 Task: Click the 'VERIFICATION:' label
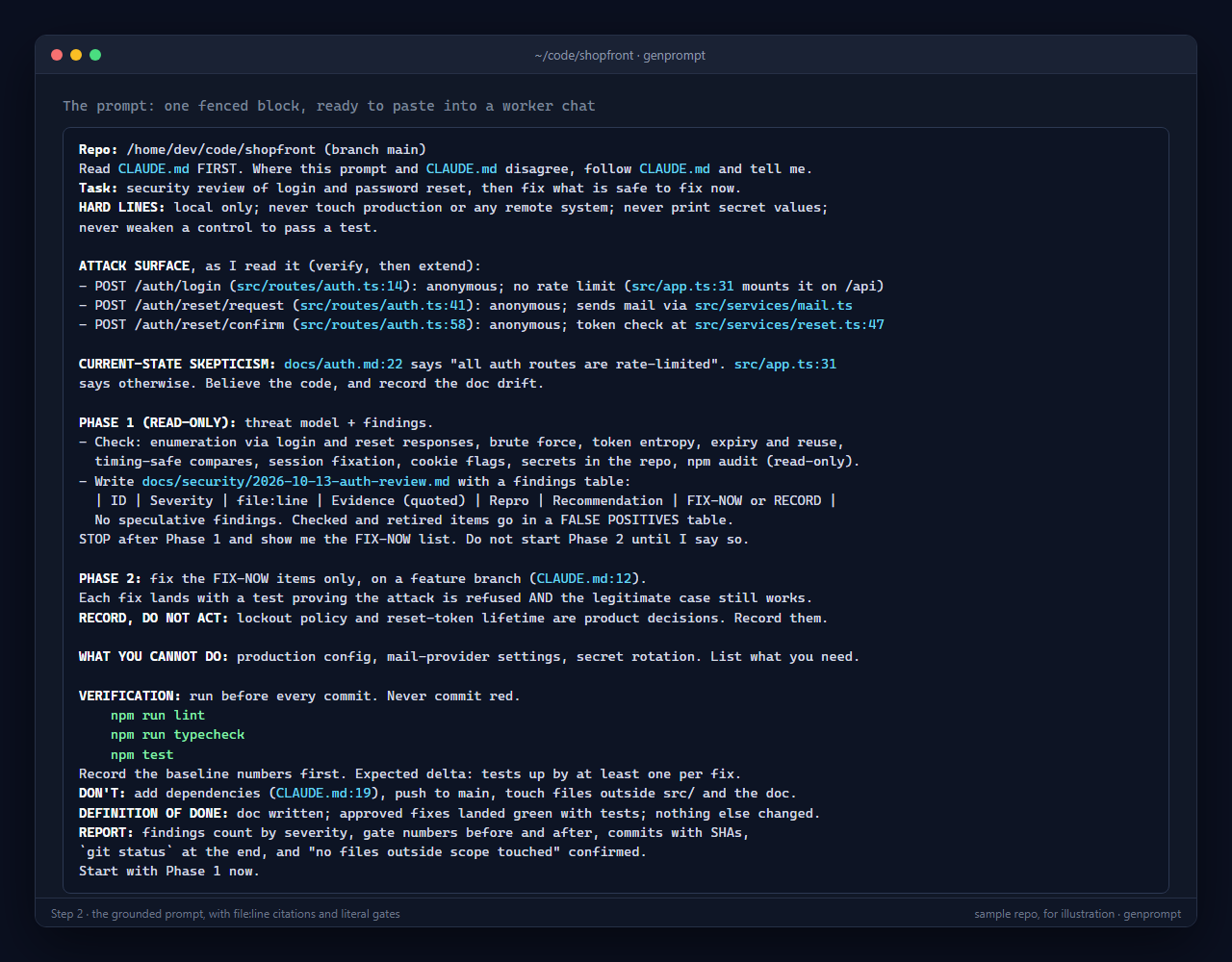click(x=130, y=696)
